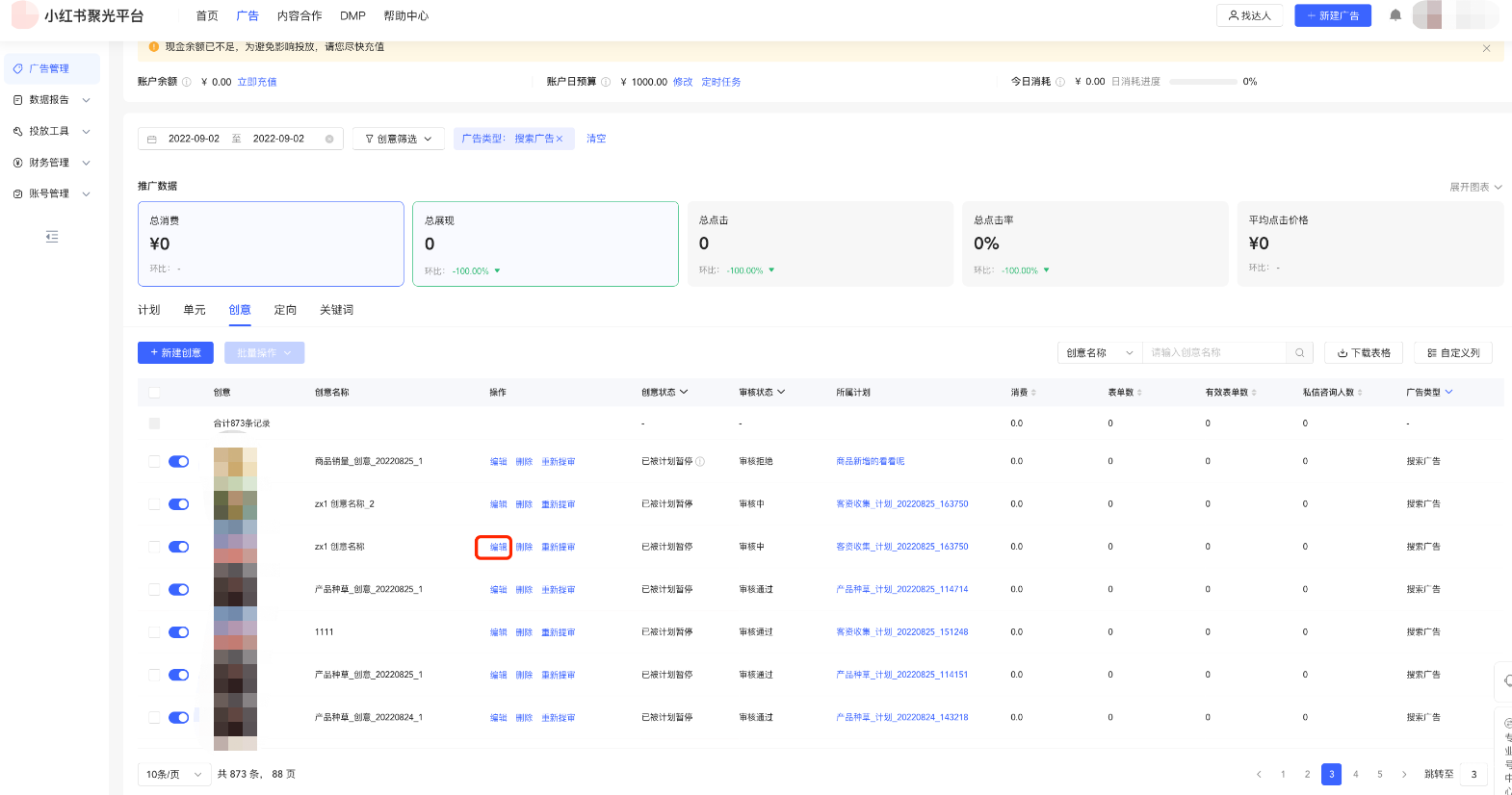This screenshot has height=795, width=1512.
Task: Click the 输入创意名称 search field
Action: pyautogui.click(x=1213, y=353)
